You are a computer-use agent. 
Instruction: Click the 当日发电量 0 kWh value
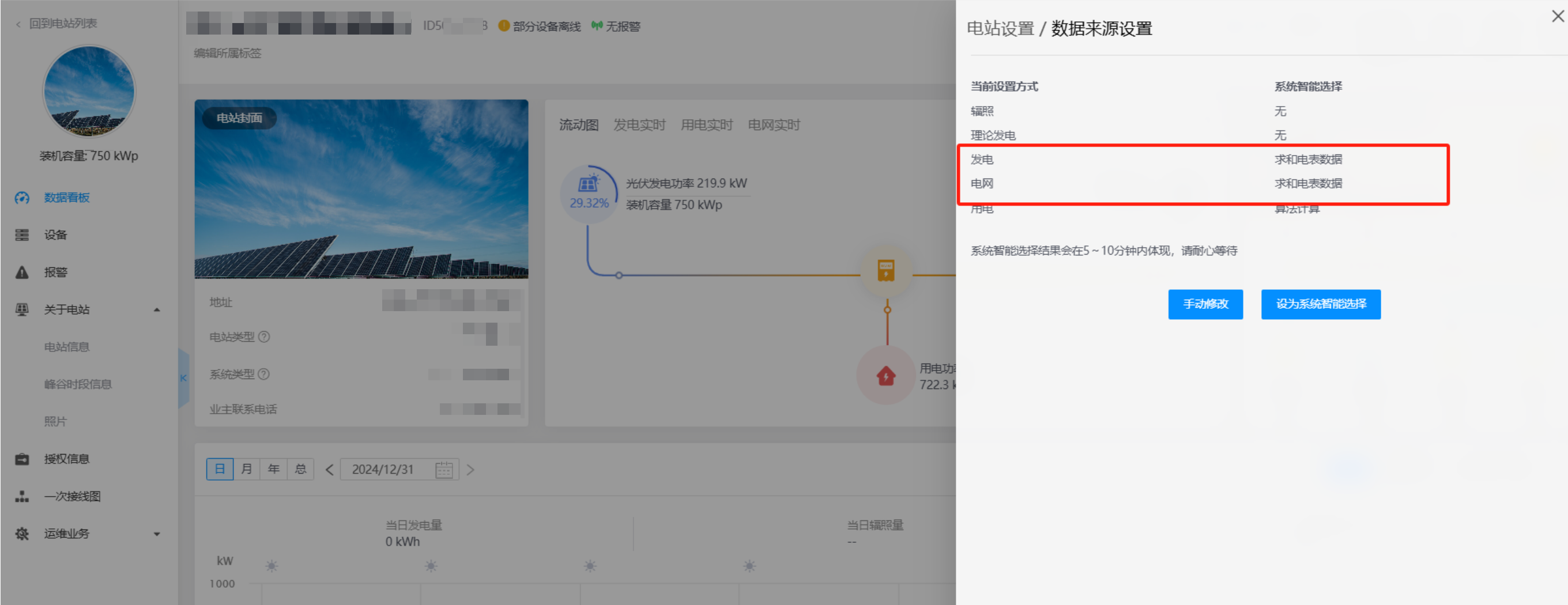tap(402, 542)
